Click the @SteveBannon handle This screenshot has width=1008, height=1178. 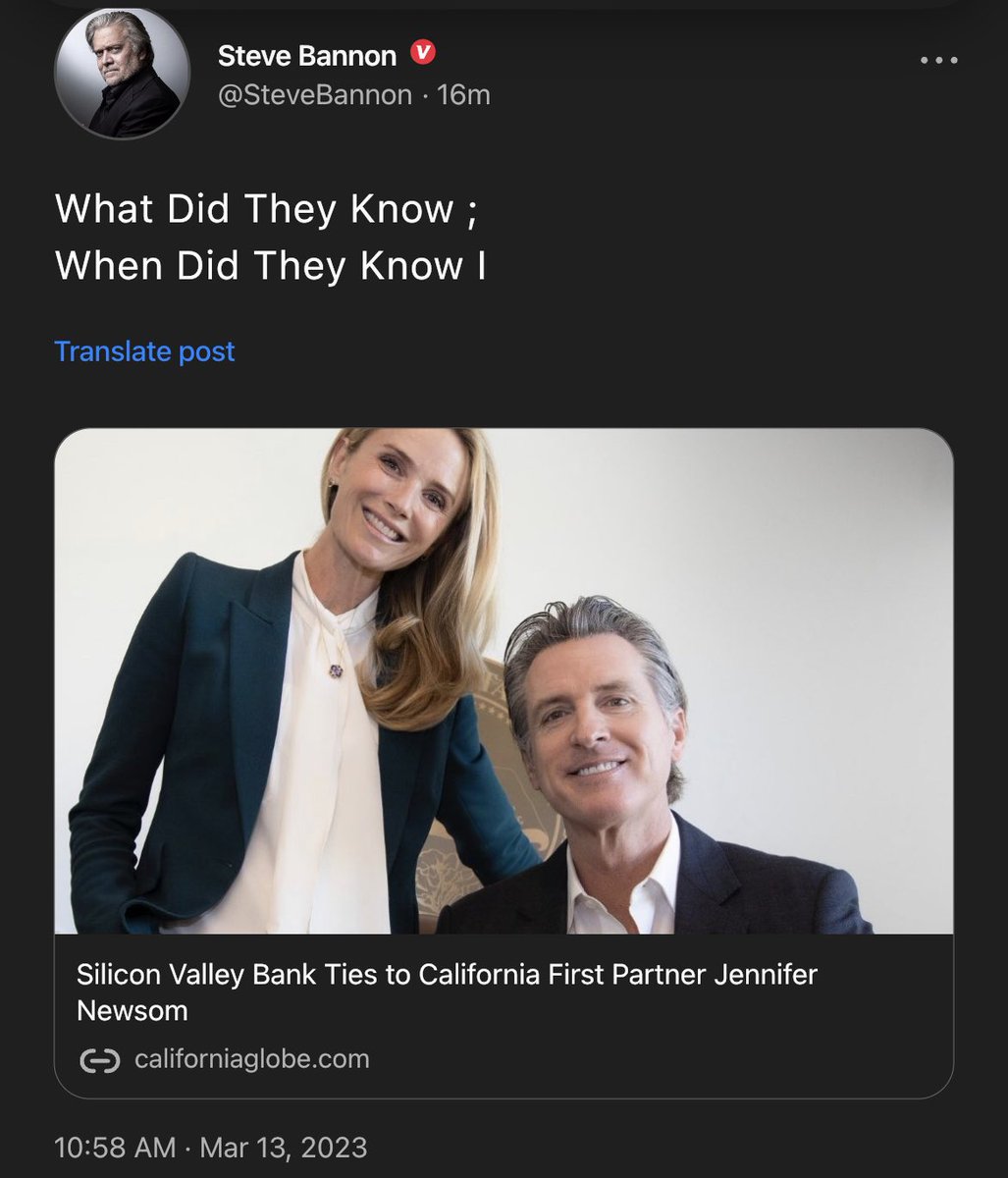314,95
